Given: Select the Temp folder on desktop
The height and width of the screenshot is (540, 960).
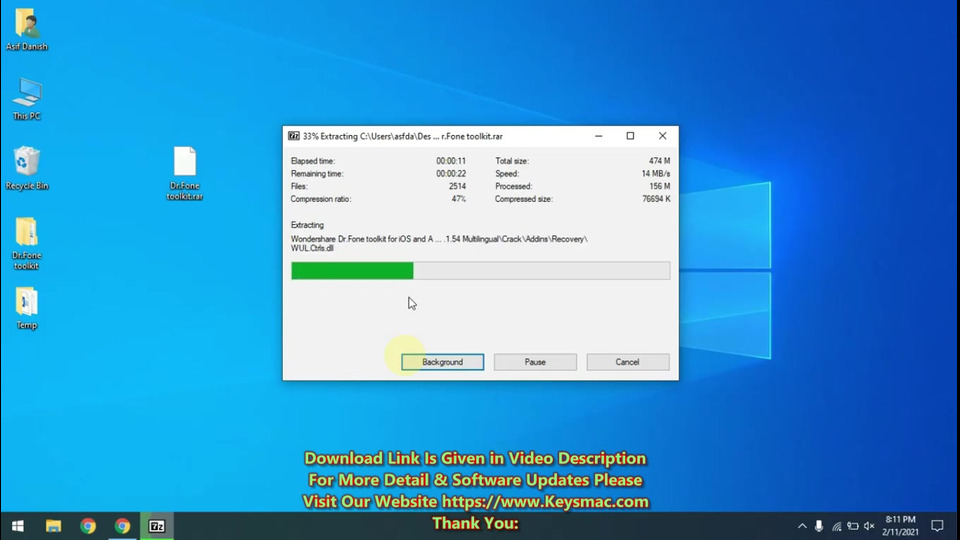Looking at the screenshot, I should click(x=26, y=308).
